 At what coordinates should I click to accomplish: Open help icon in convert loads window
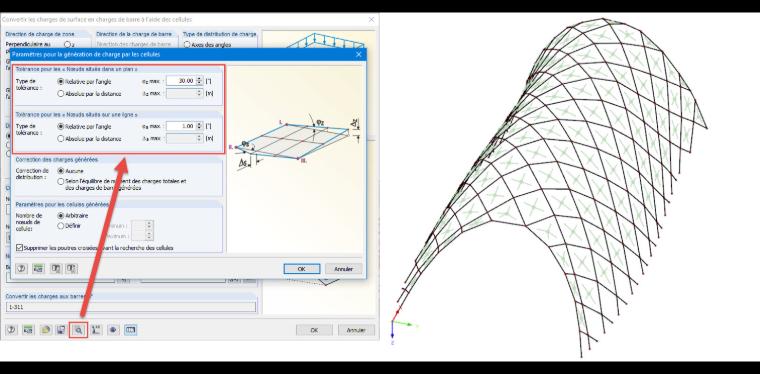point(12,330)
